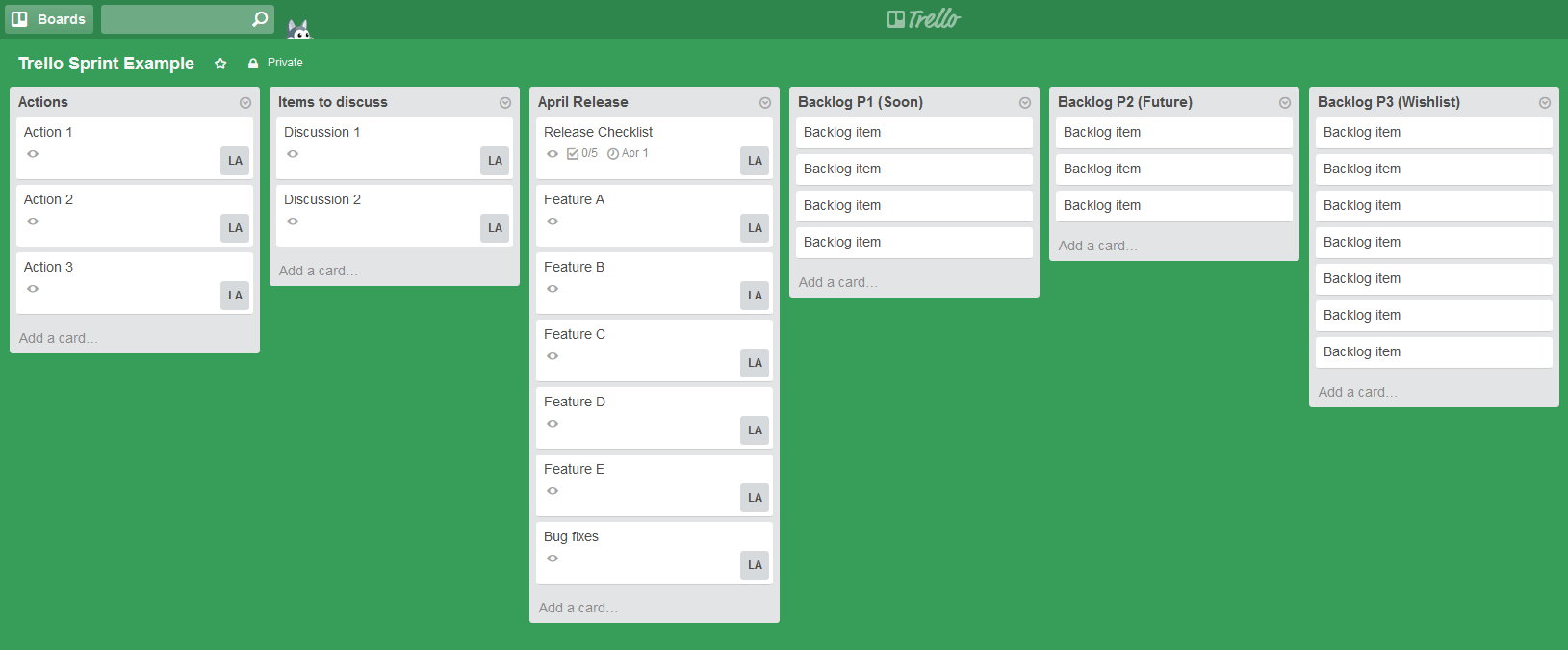Click Add a card under Backlog P2
1568x650 pixels.
1097,246
